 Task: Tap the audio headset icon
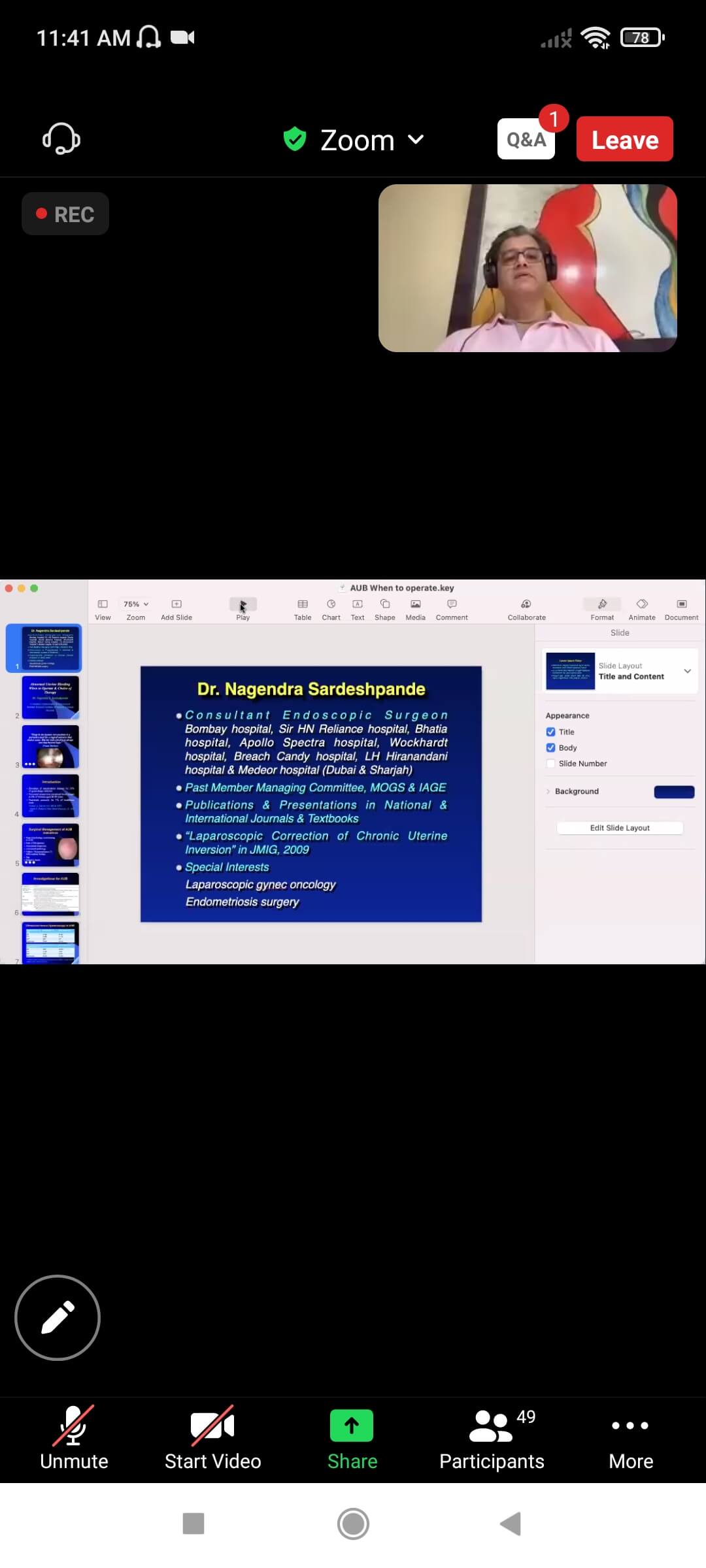coord(61,139)
